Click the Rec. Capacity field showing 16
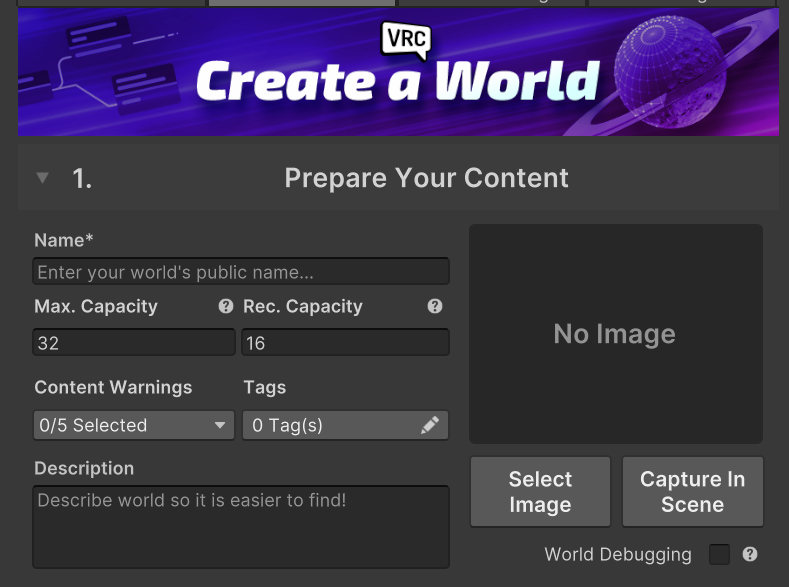Screen dimensions: 789x587 coord(345,343)
